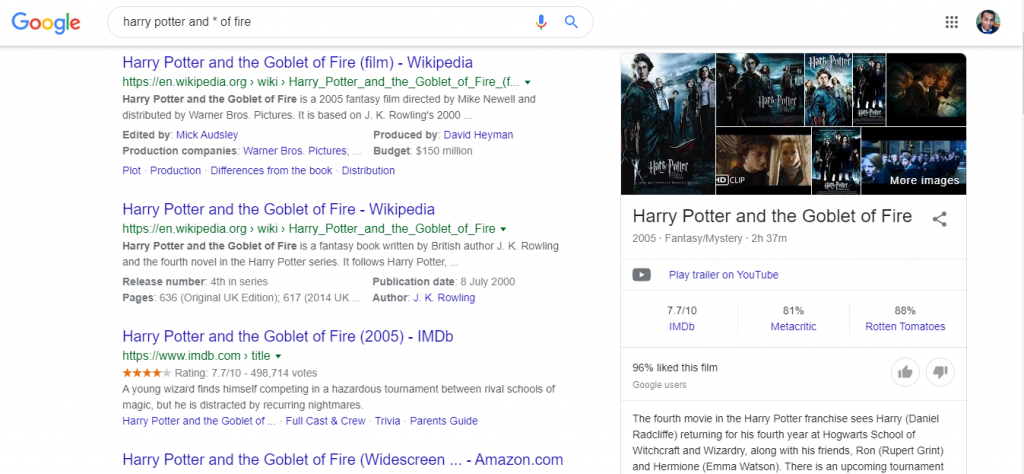Click Play trailer on YouTube link
1024x474 pixels.
pyautogui.click(x=724, y=275)
